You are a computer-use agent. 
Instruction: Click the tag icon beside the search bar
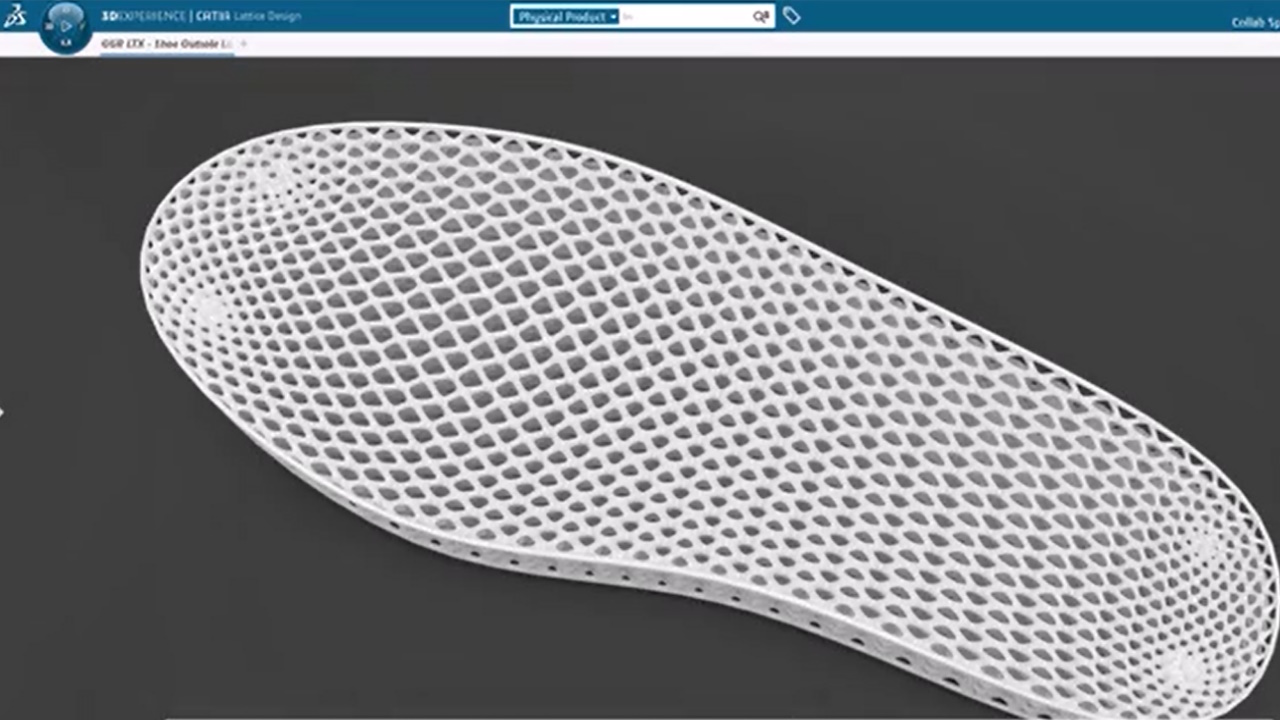[791, 16]
